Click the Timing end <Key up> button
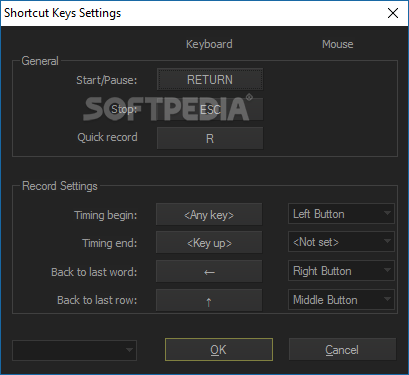 pyautogui.click(x=209, y=243)
